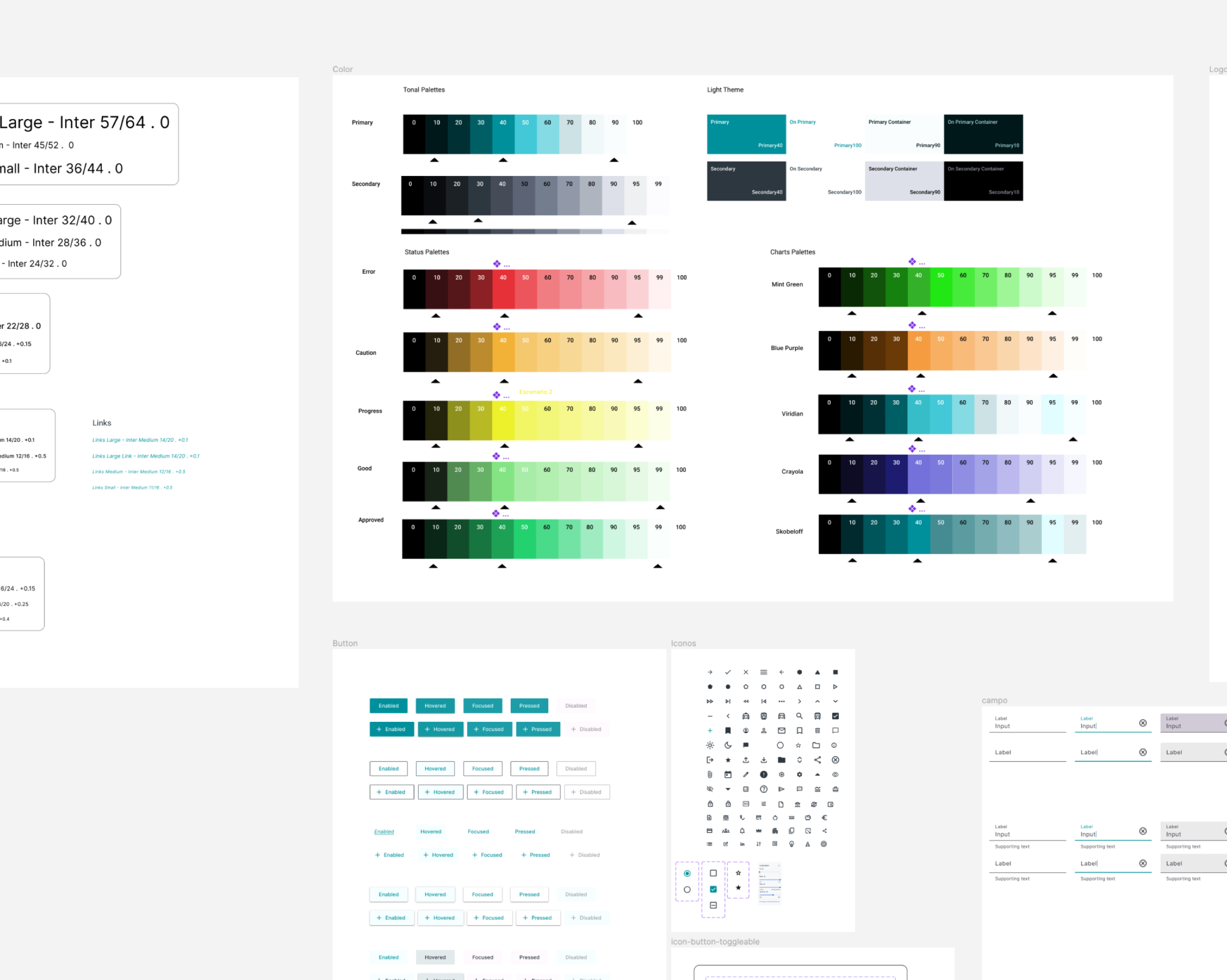This screenshot has width=1227, height=980.
Task: Click the question mark help icon
Action: coord(764,789)
